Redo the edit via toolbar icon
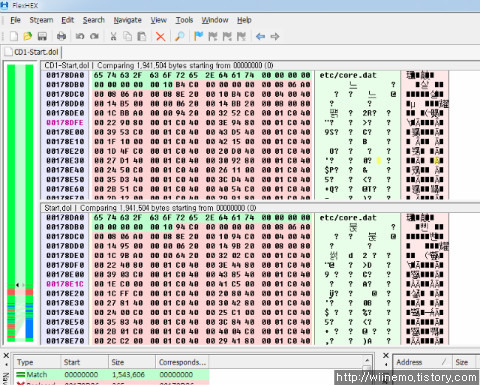480x385 pixels. [x=94, y=36]
